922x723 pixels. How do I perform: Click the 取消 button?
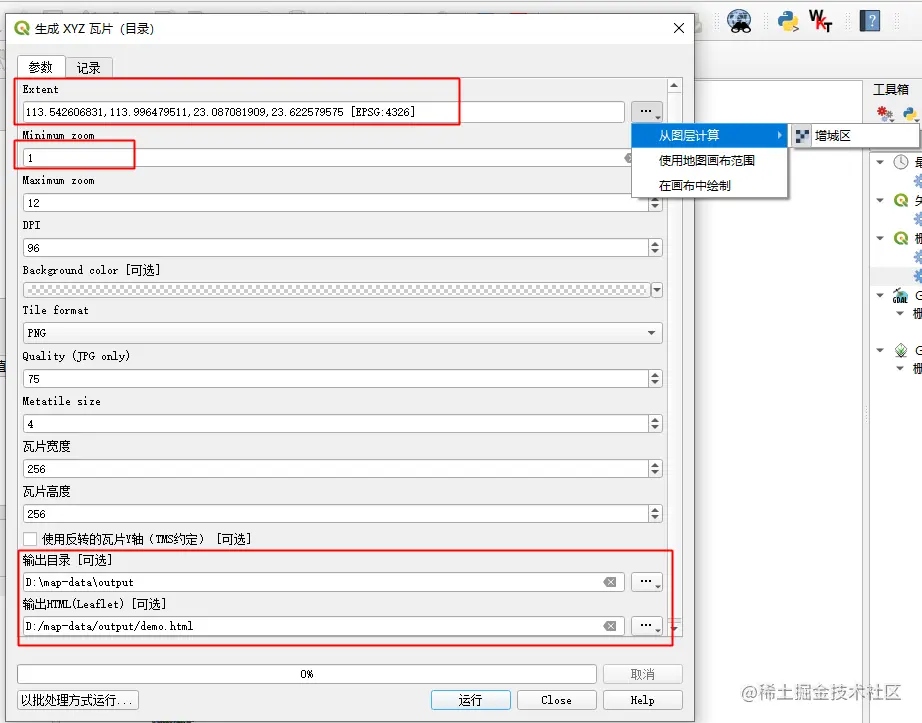(643, 674)
